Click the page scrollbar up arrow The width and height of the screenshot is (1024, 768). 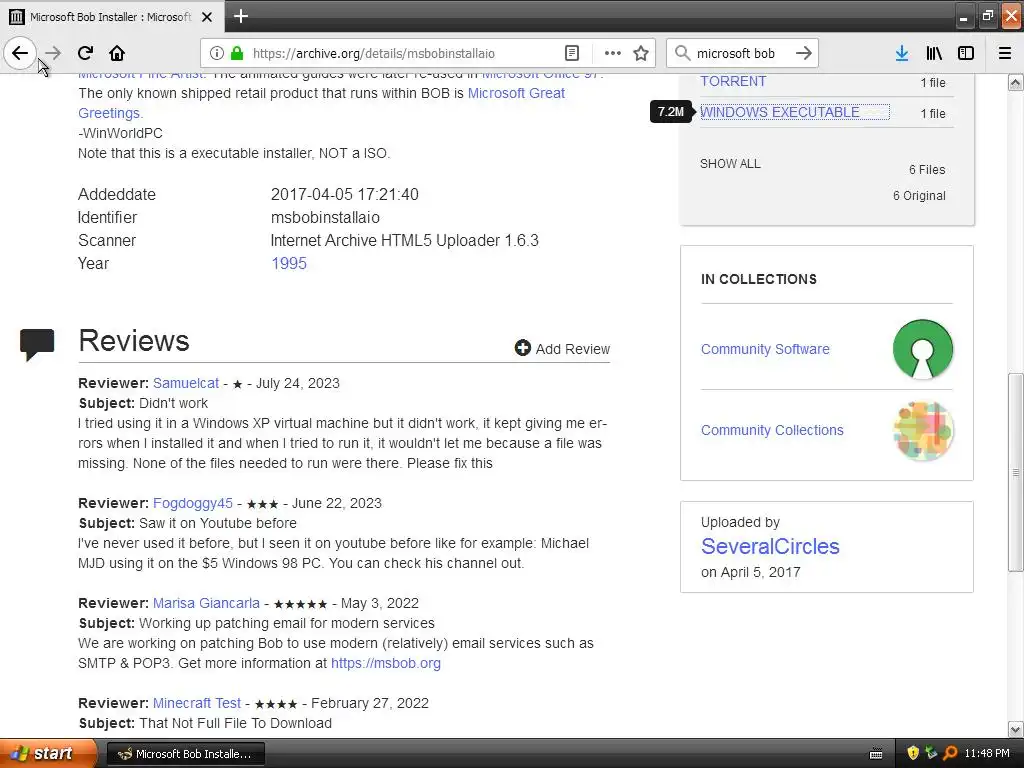tap(1015, 82)
